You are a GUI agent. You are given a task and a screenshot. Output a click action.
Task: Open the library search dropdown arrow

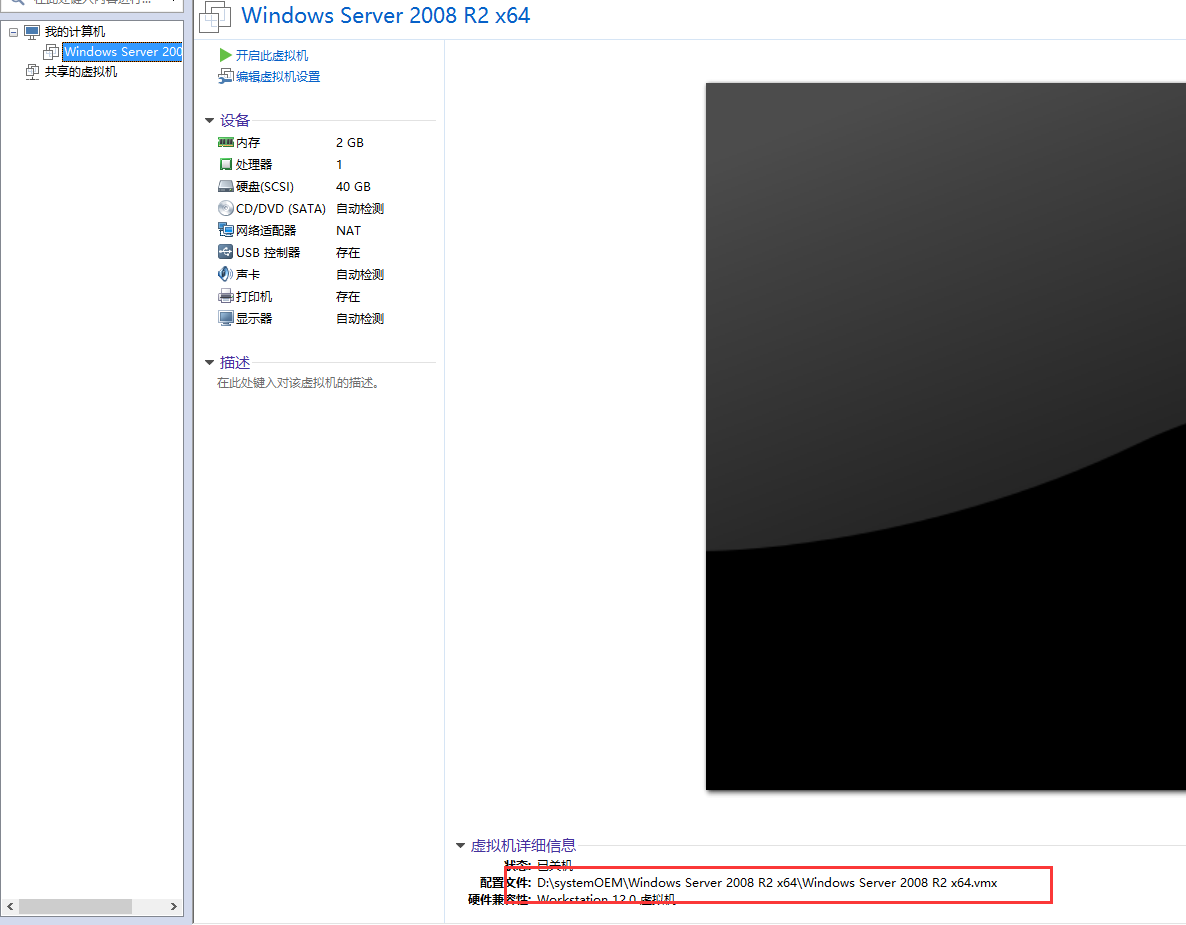(175, 2)
